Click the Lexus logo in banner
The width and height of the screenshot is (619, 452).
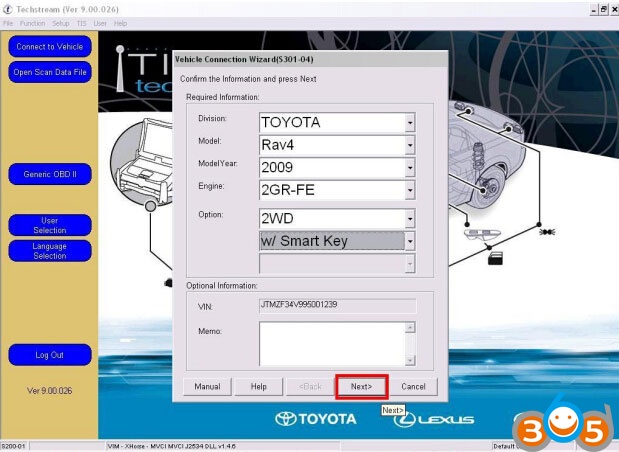coord(433,419)
